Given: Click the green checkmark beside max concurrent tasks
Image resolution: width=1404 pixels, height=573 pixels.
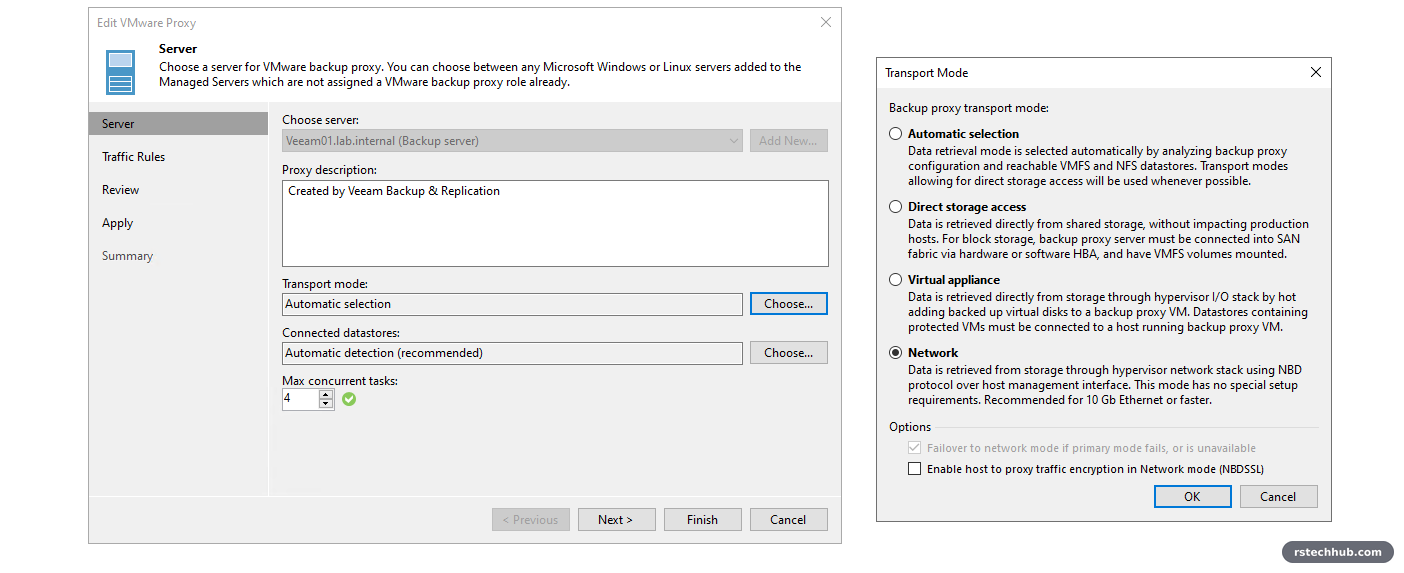Looking at the screenshot, I should coord(349,399).
